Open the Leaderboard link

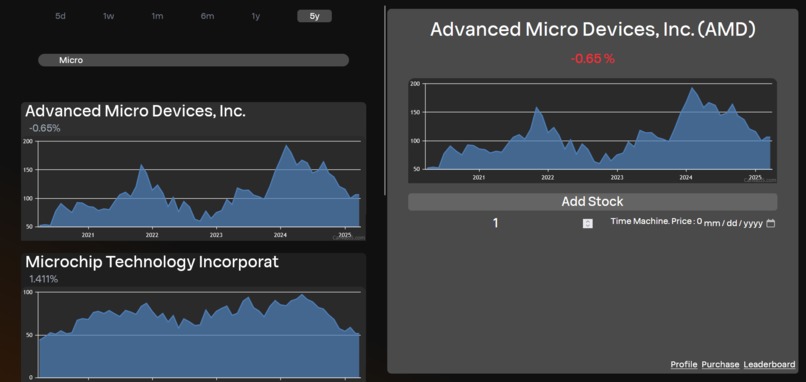(x=769, y=365)
